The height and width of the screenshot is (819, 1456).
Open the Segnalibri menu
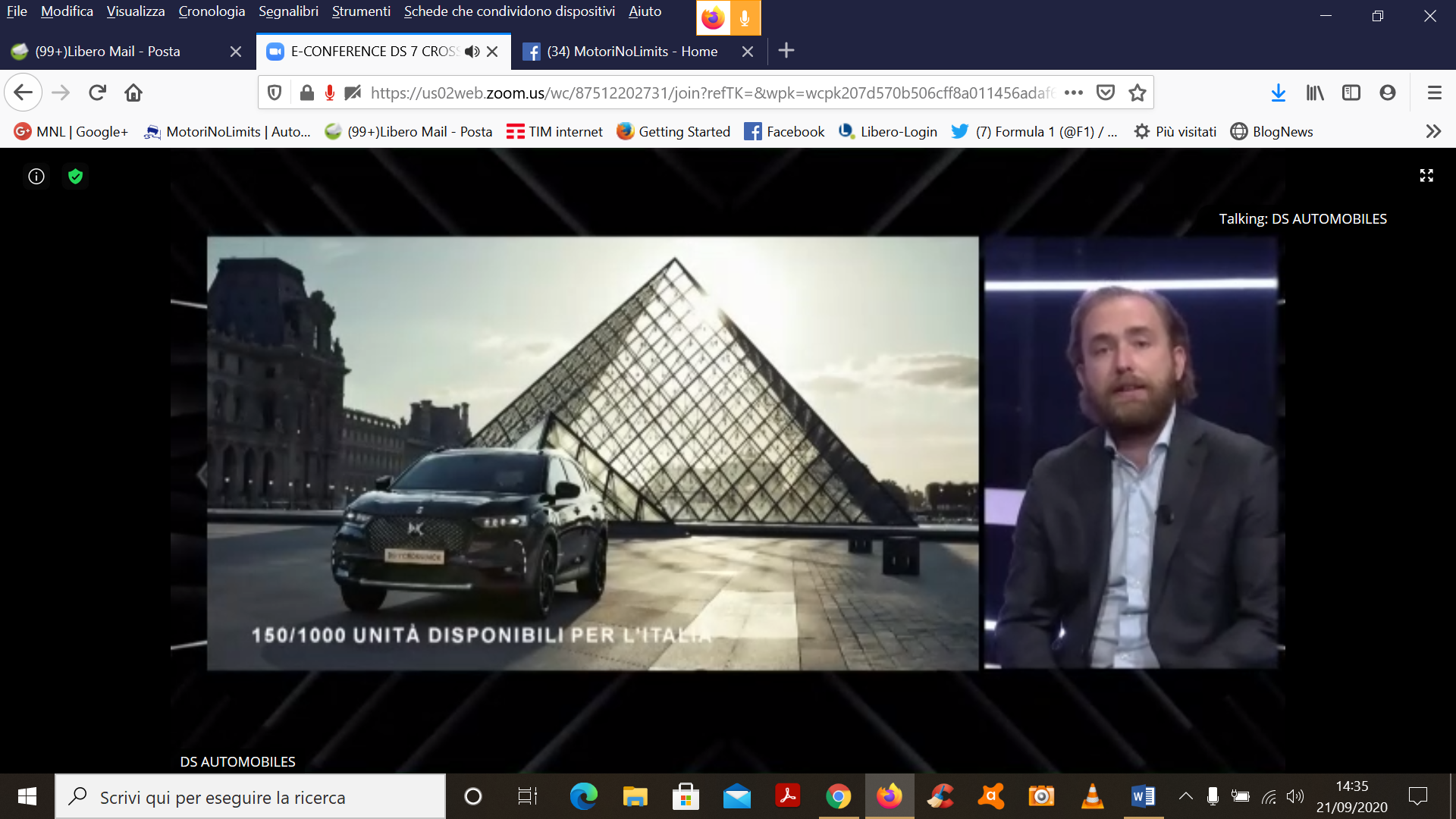pos(288,11)
